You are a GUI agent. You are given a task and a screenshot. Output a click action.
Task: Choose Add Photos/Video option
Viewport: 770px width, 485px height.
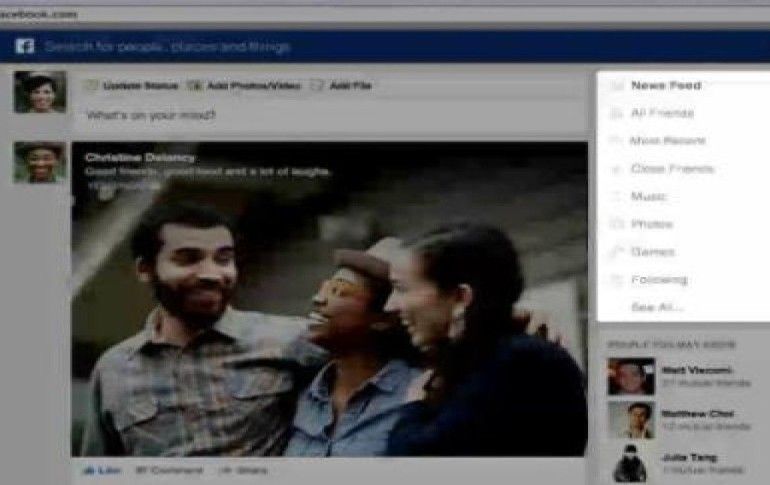tap(245, 86)
